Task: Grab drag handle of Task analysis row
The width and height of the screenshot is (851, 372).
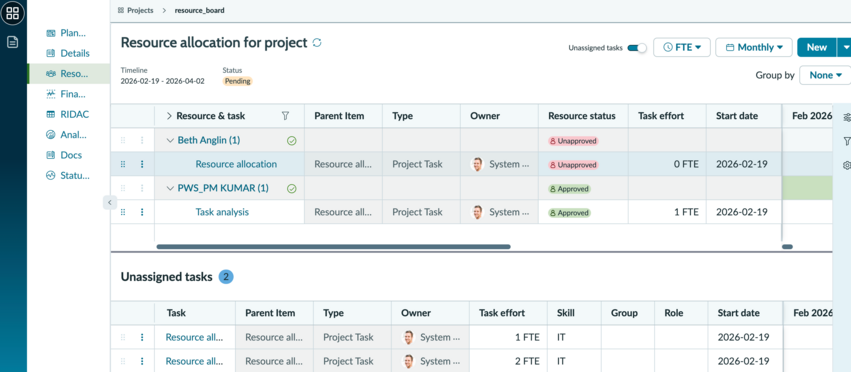Action: 123,212
